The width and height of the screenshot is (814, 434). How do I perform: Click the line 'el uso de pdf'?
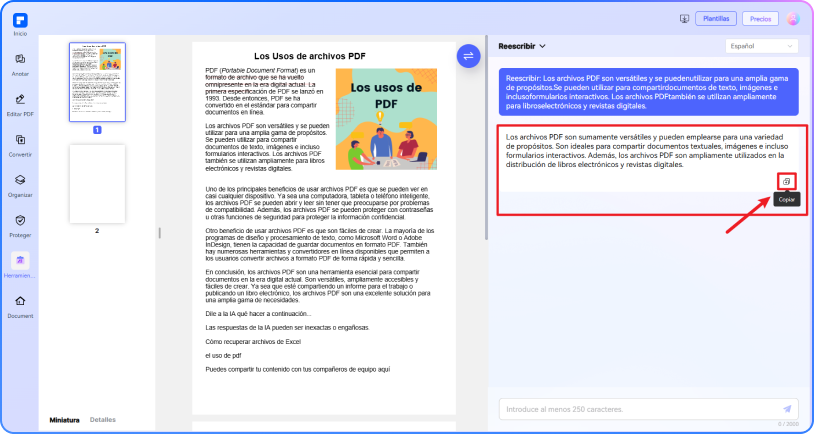(x=223, y=356)
